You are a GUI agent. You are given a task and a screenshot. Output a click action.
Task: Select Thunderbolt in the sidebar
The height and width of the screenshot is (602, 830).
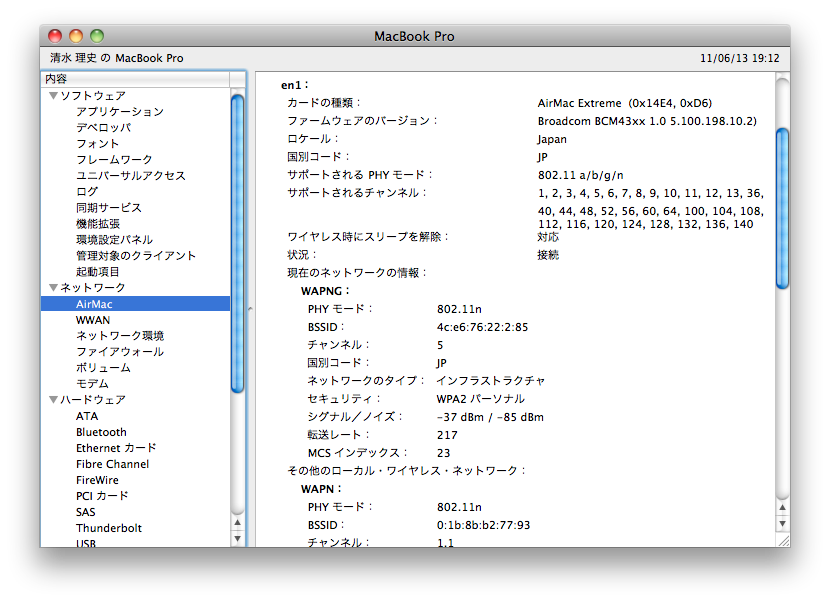(x=109, y=528)
